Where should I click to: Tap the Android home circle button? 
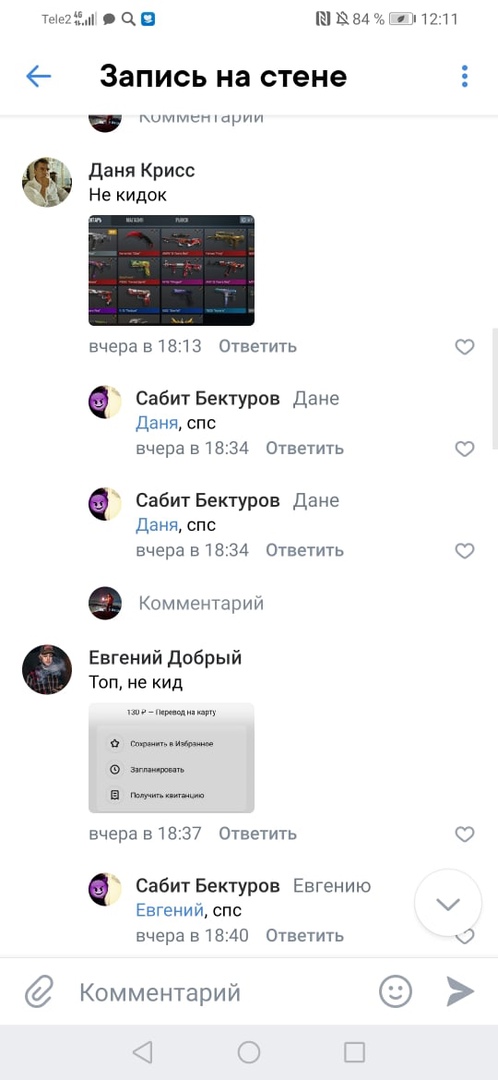click(x=249, y=1052)
